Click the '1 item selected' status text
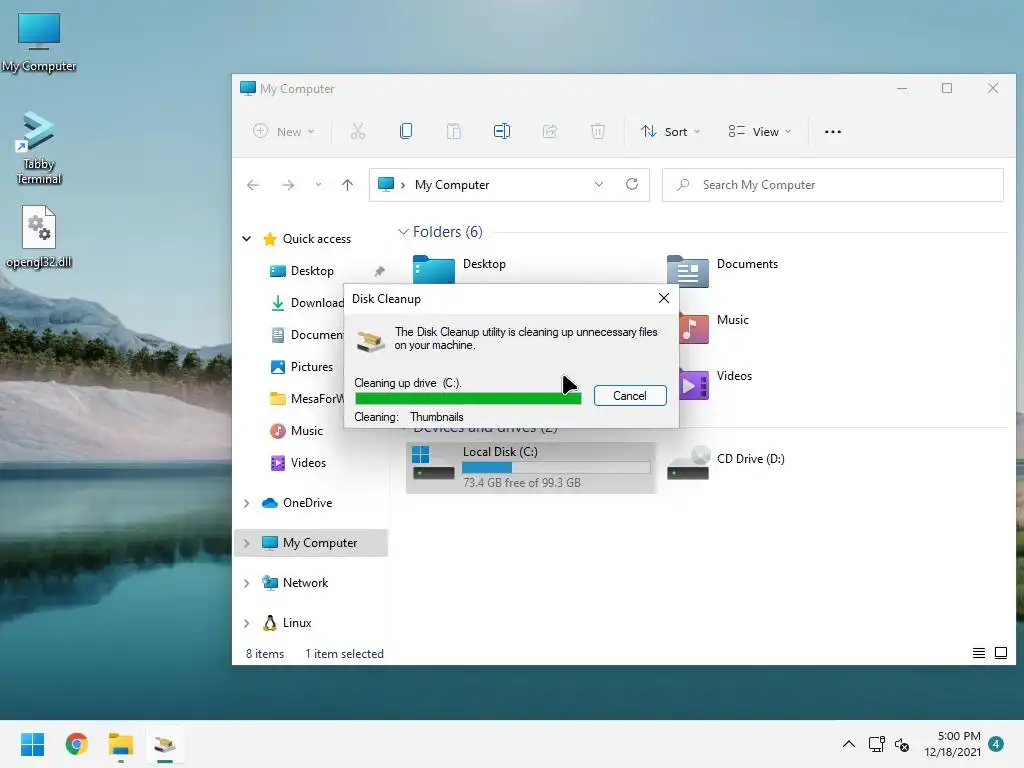 pos(344,654)
